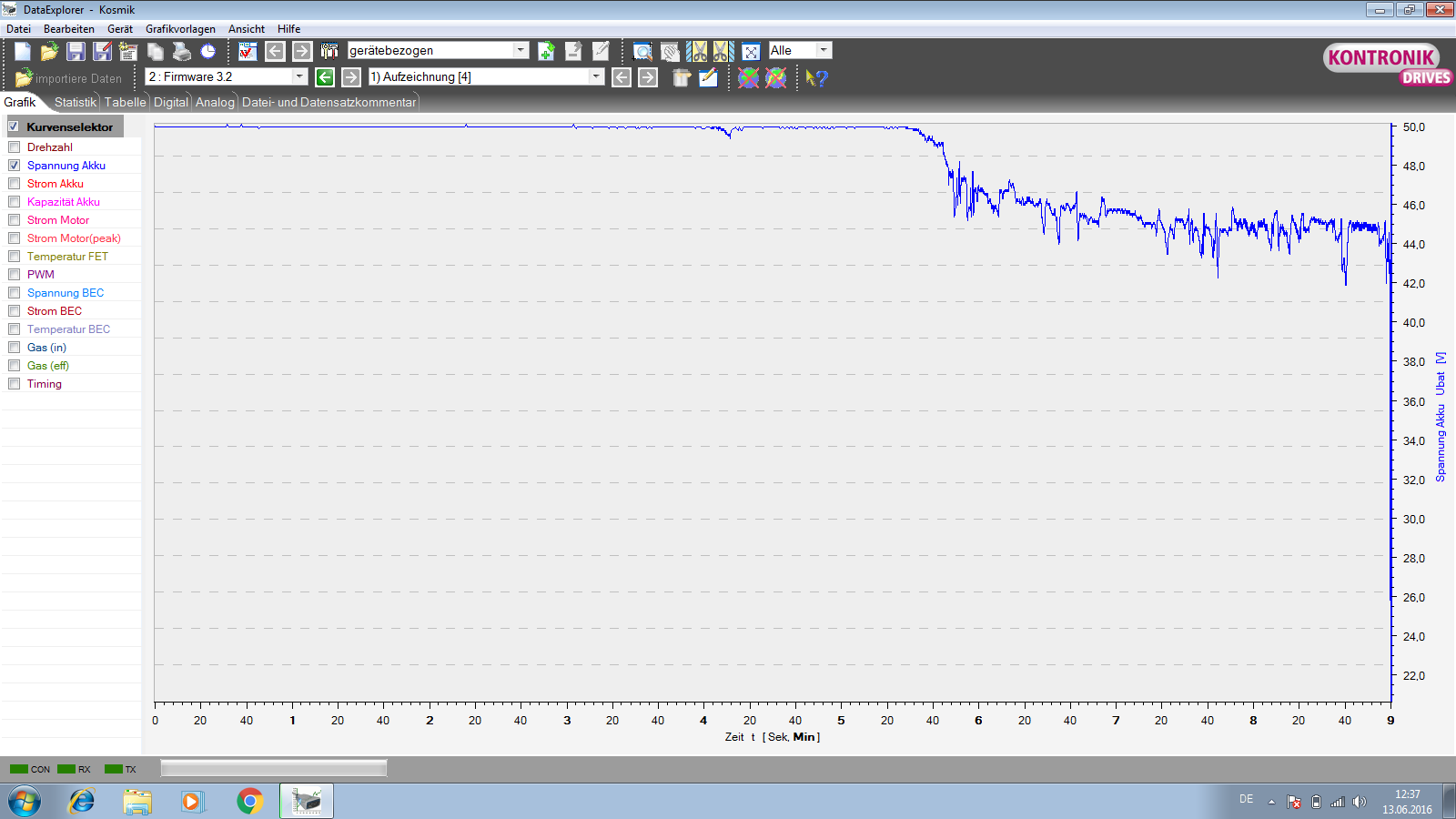
Task: Click the open file folder icon
Action: [x=49, y=51]
